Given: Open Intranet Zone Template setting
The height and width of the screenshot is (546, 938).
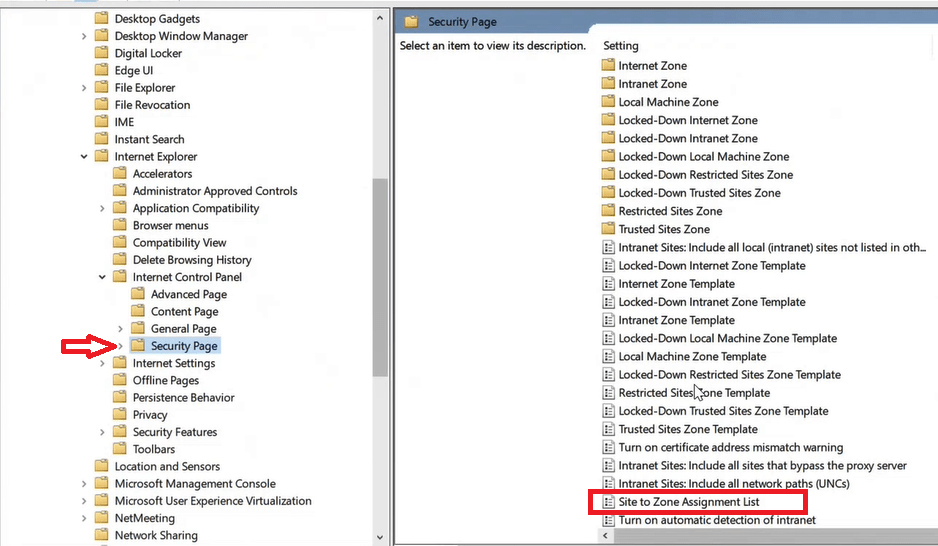Looking at the screenshot, I should [676, 320].
